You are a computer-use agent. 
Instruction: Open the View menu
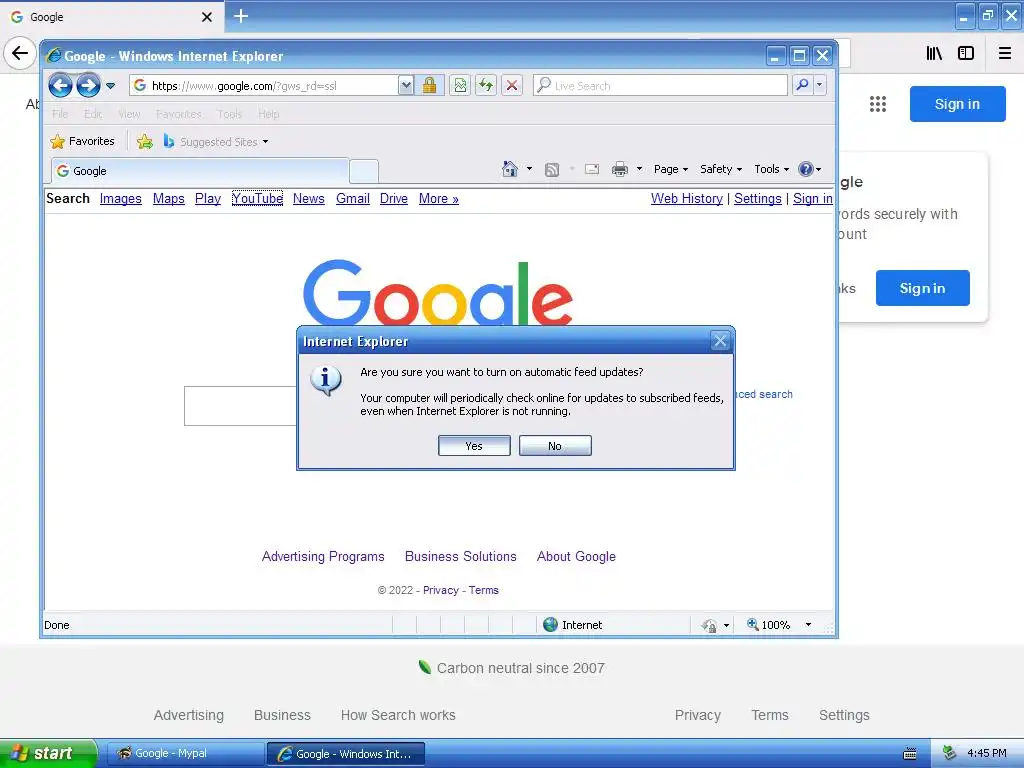click(x=129, y=114)
